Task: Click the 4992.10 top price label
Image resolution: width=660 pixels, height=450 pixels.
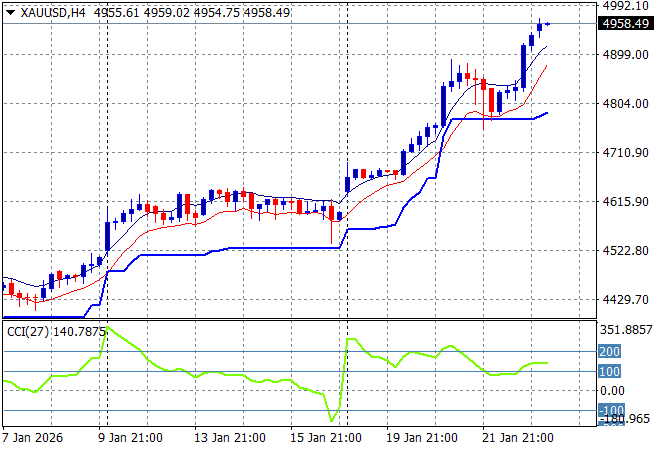Action: 626,6
